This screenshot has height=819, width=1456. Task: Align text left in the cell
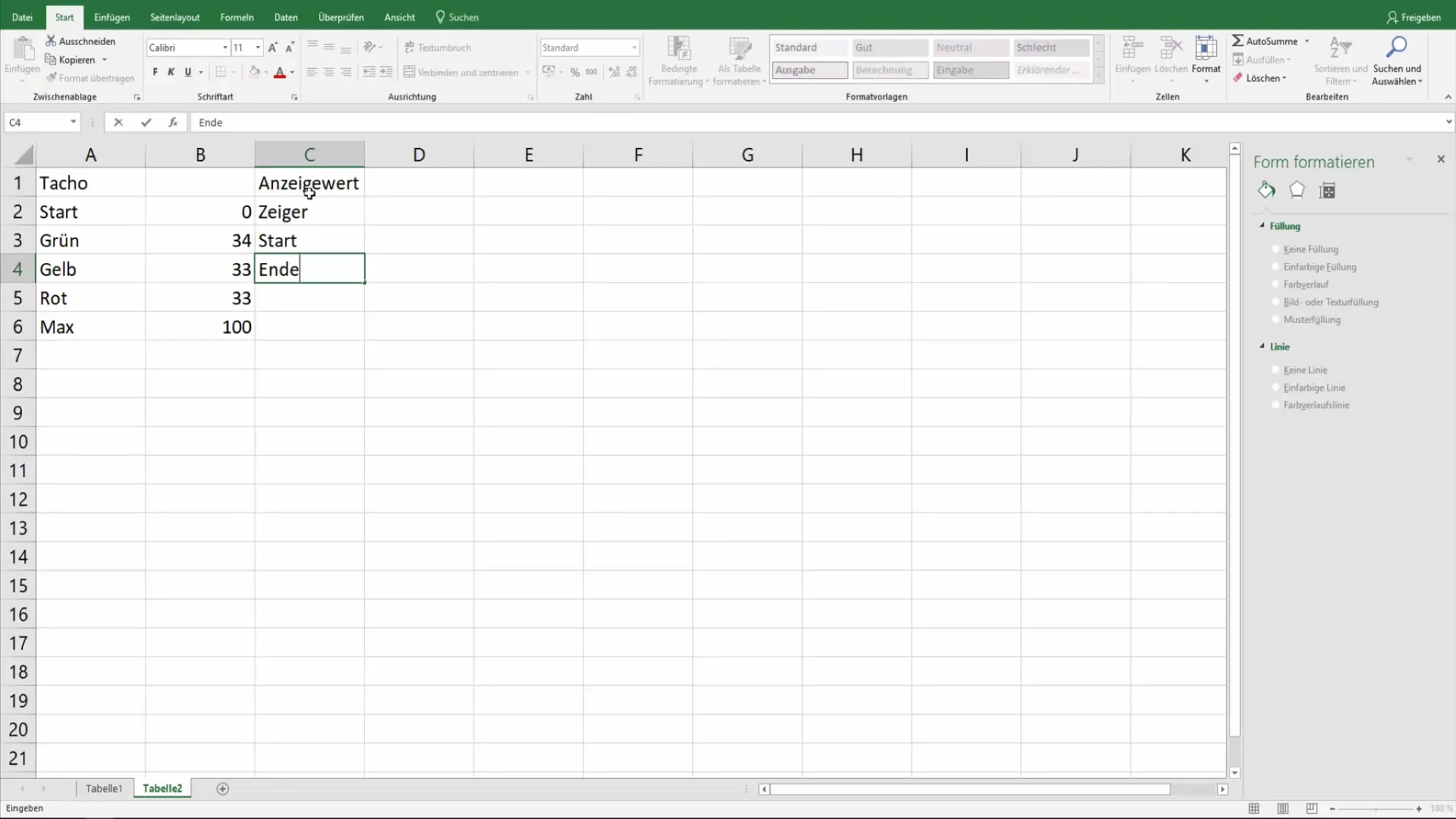[312, 72]
